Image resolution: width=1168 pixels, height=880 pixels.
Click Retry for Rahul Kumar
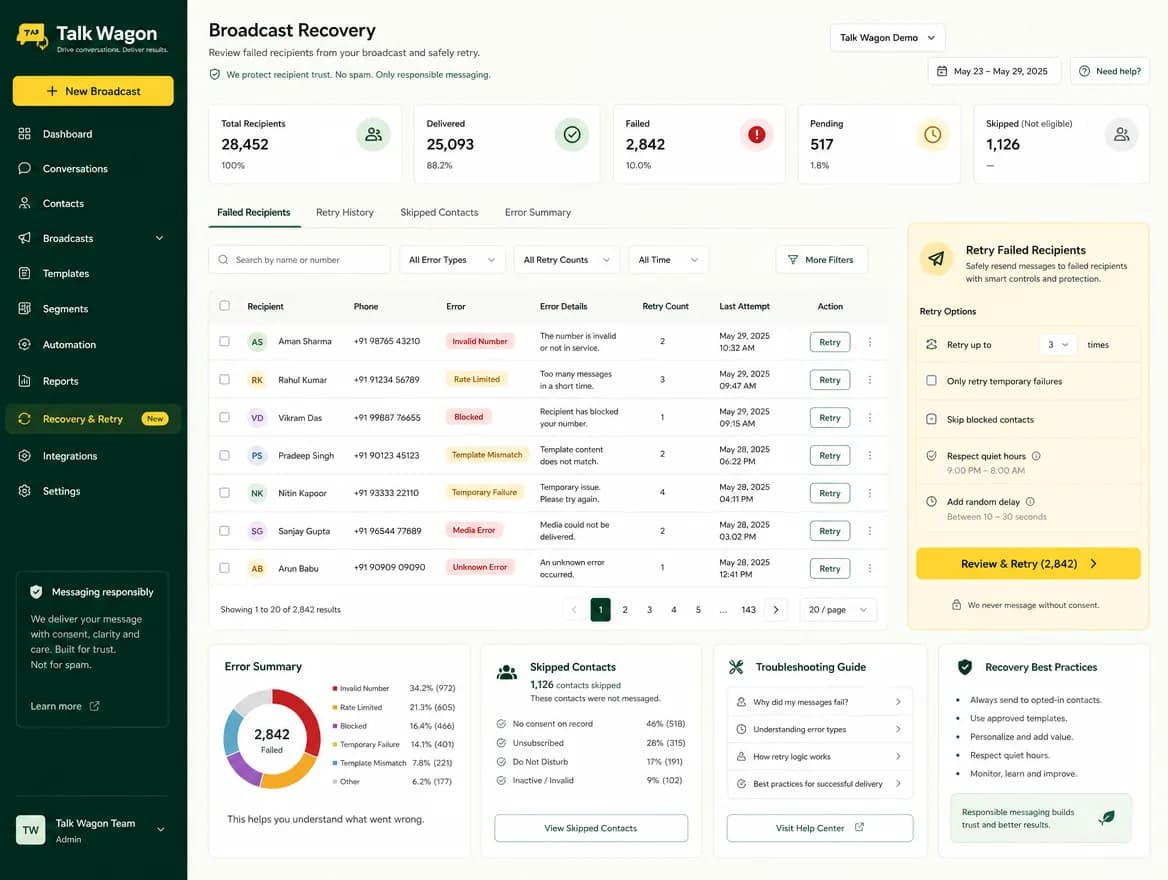pos(830,379)
